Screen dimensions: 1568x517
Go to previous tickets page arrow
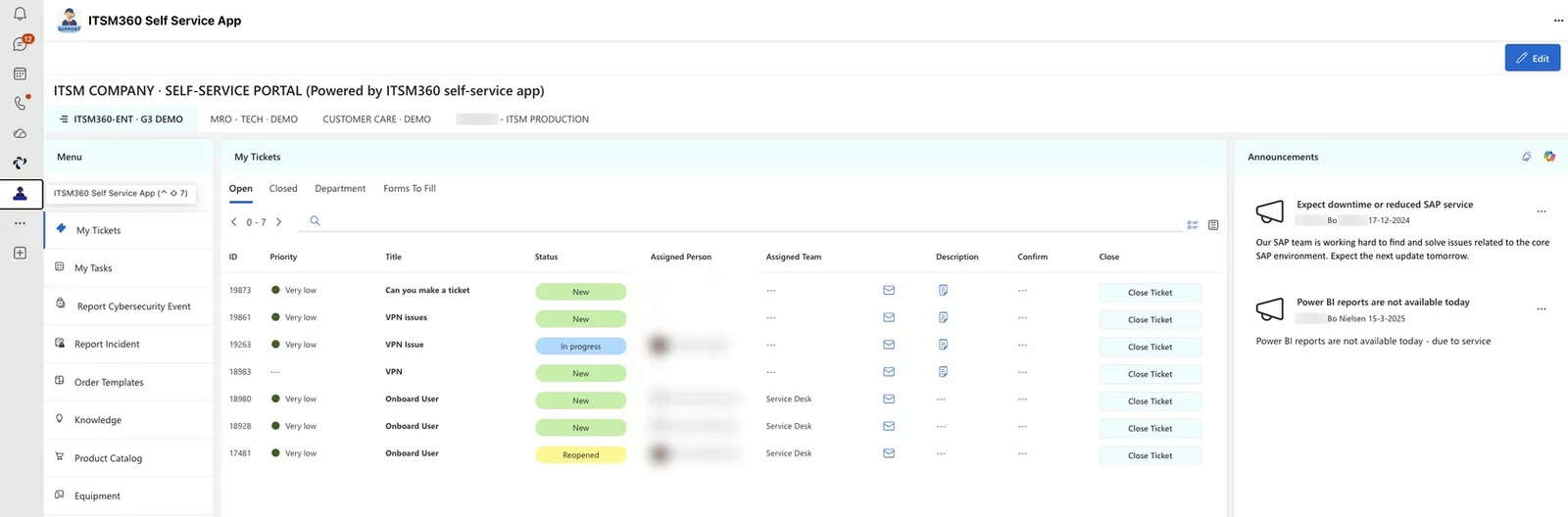234,222
